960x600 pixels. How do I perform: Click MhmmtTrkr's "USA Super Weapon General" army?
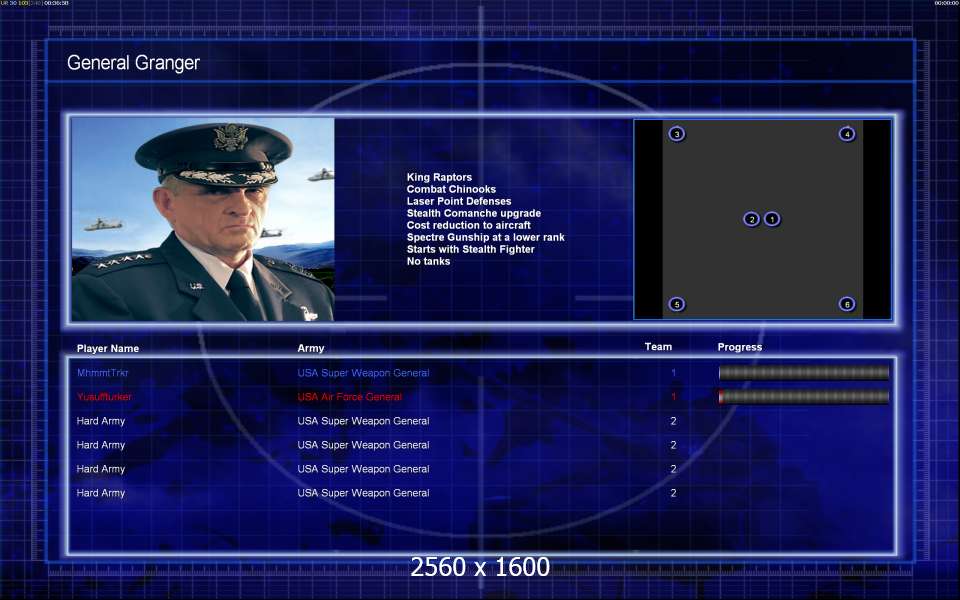(363, 373)
